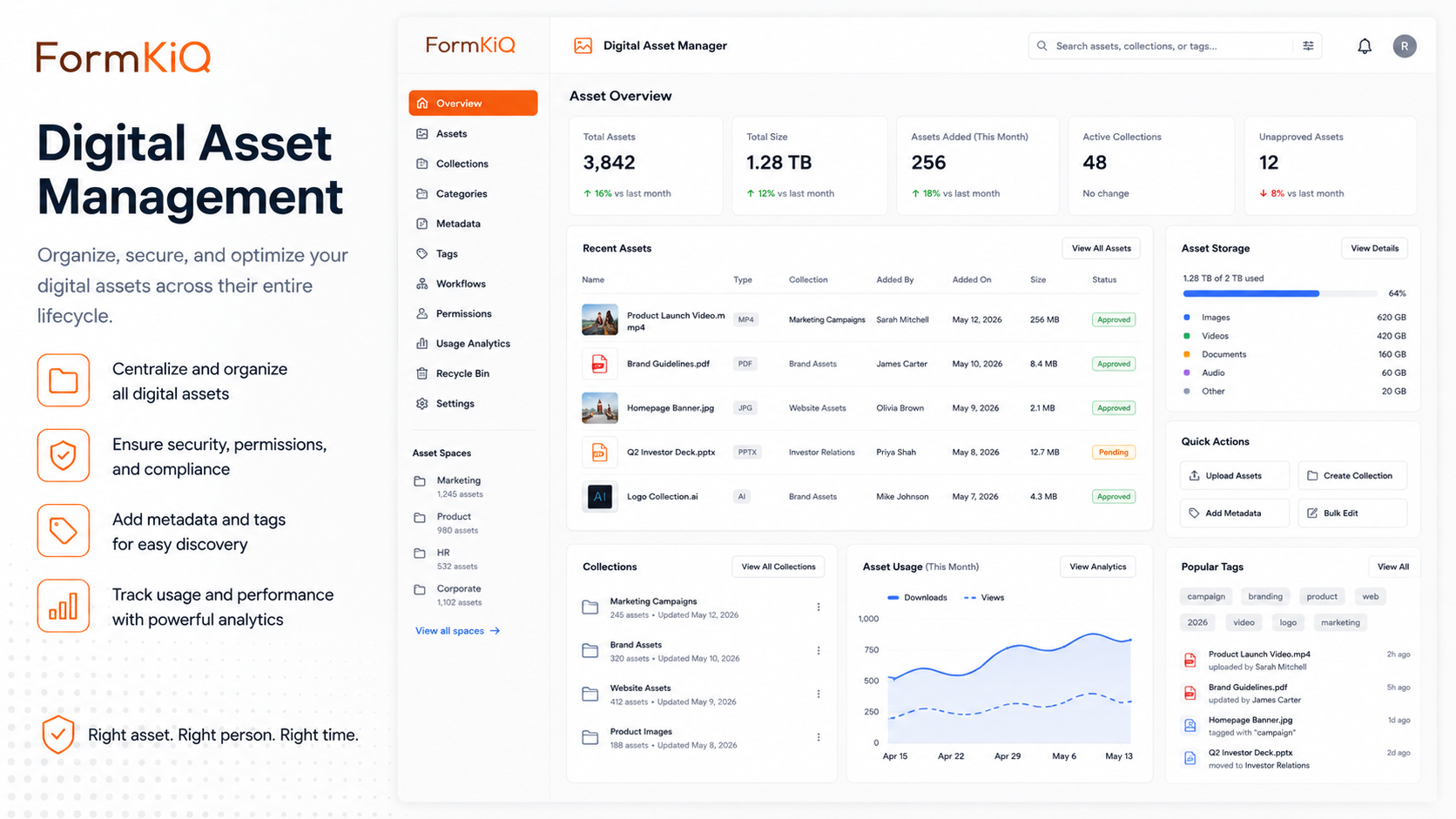The image size is (1456, 819).
Task: Click the search assets input field
Action: (1175, 46)
